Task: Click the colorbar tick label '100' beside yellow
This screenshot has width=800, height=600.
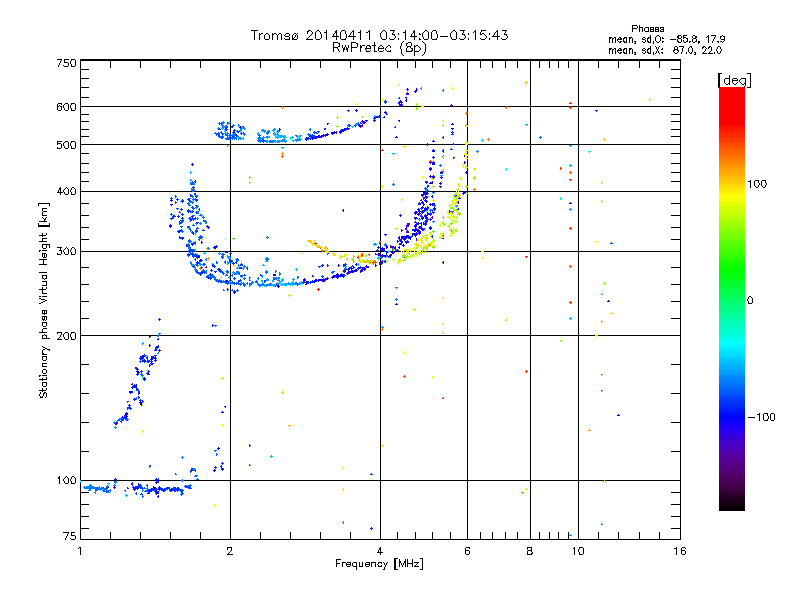Action: click(x=757, y=184)
